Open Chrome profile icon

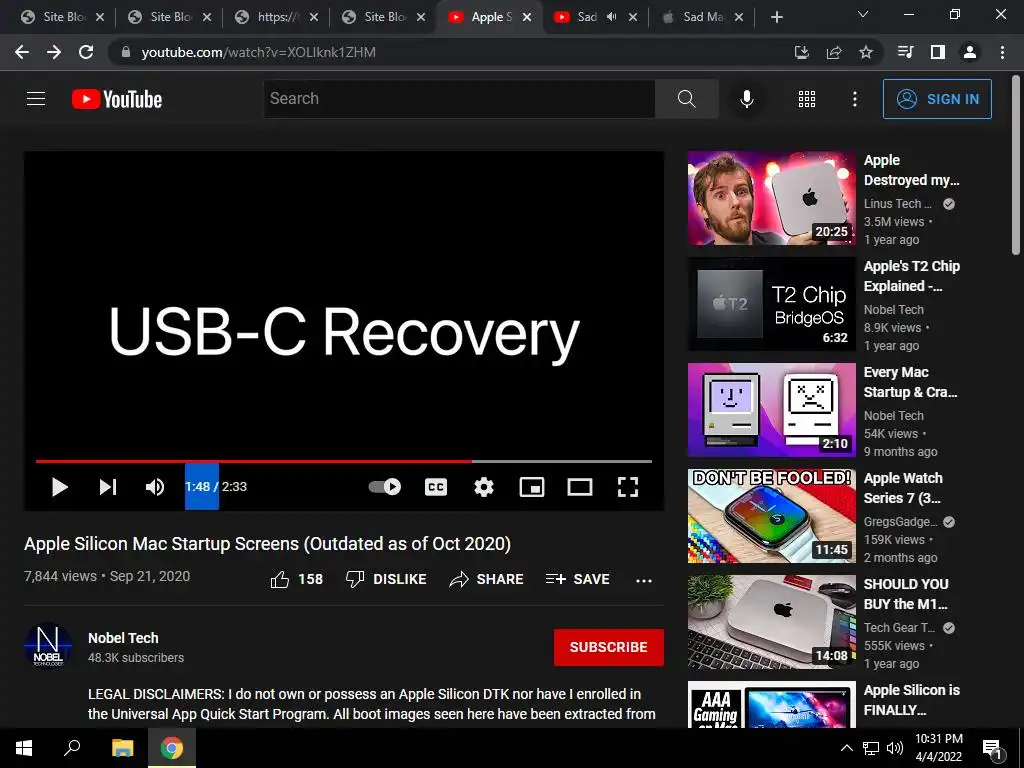pyautogui.click(x=970, y=52)
